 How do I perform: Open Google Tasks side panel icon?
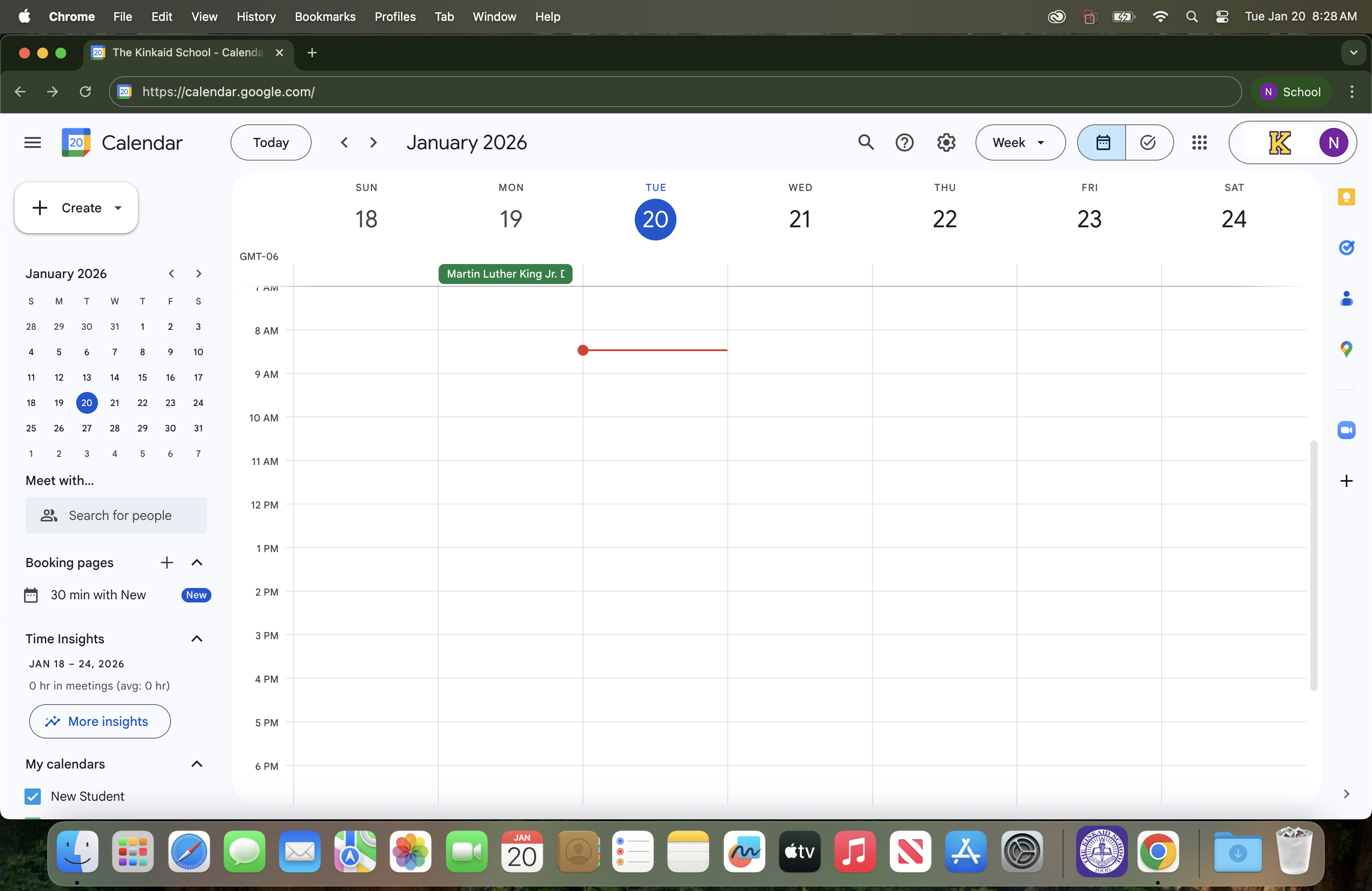[x=1346, y=248]
